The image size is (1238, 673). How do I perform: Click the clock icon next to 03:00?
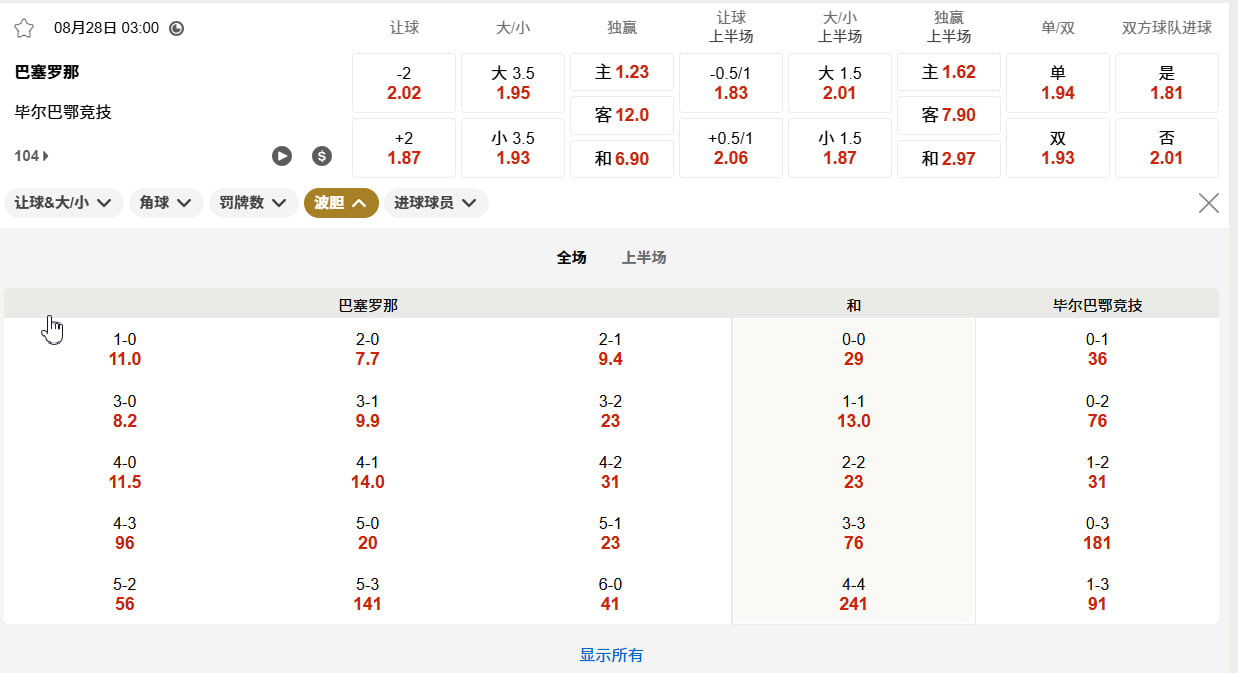(x=177, y=28)
